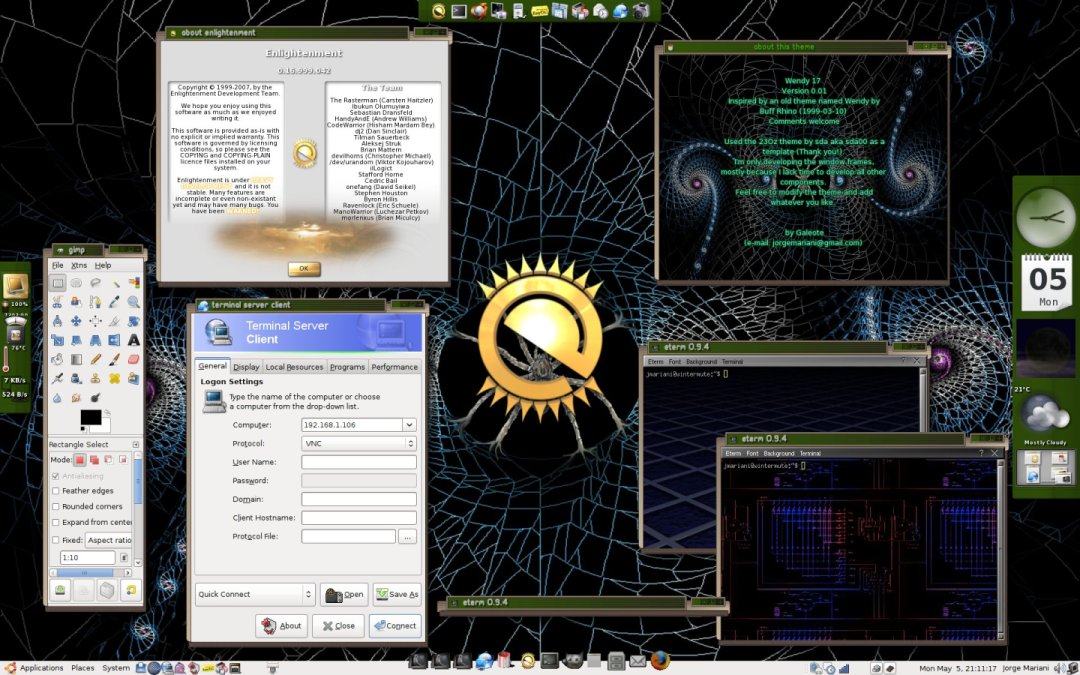
Task: Select the Paintbrush tool in GIMP toolbox
Action: point(114,360)
